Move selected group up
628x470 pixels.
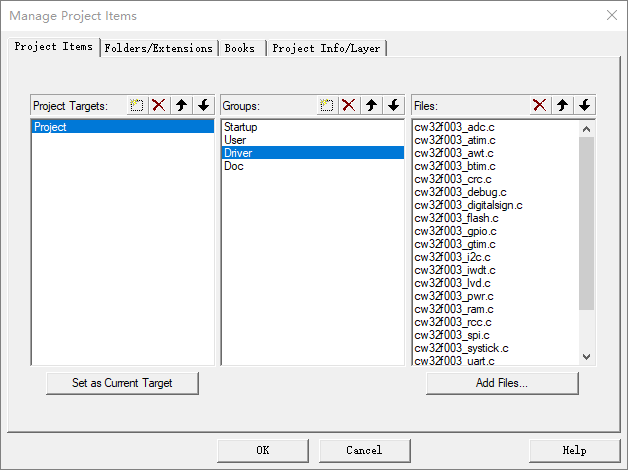[371, 106]
